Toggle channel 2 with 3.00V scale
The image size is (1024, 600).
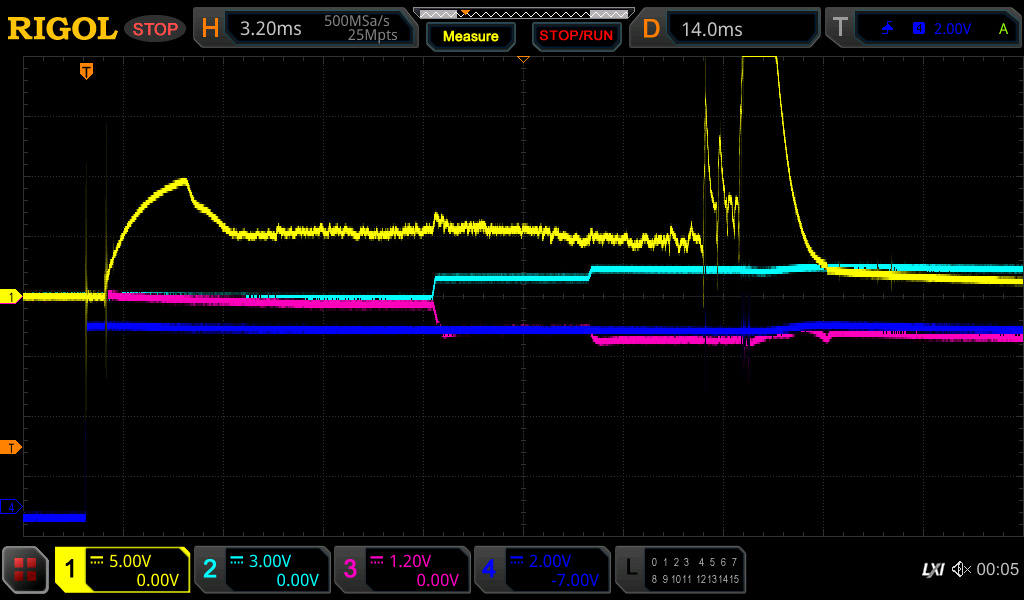click(262, 570)
